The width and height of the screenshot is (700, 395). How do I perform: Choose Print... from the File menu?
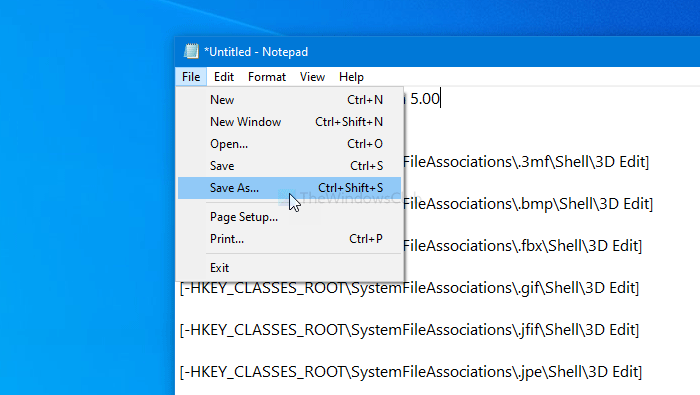tap(289, 239)
